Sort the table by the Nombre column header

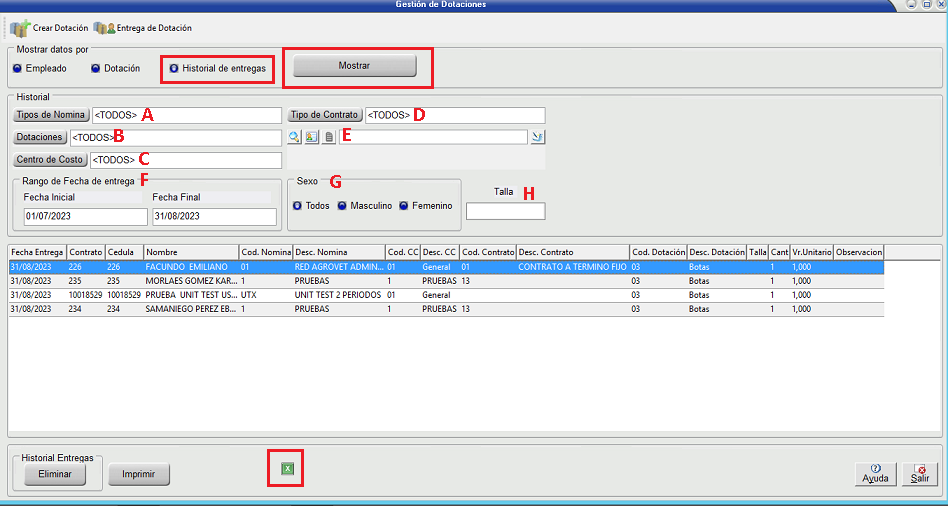tap(190, 252)
